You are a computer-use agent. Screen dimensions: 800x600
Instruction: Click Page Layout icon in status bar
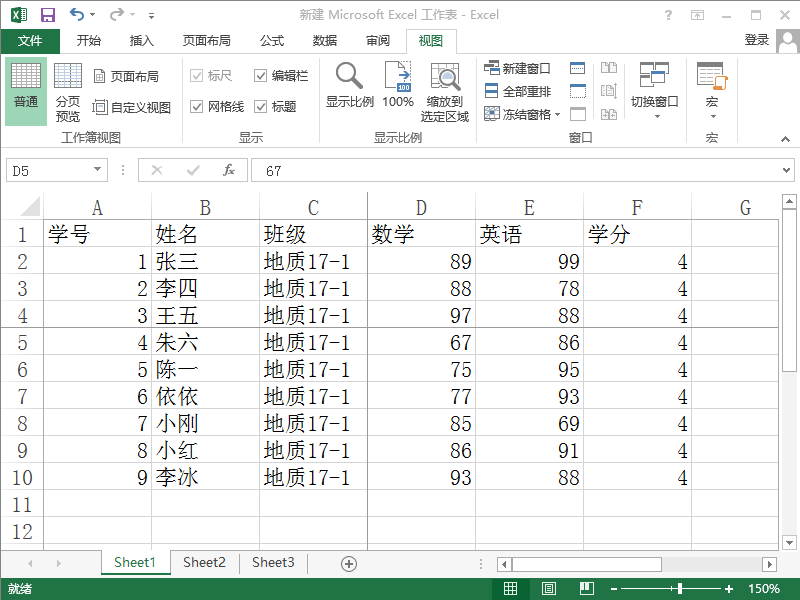click(x=548, y=589)
